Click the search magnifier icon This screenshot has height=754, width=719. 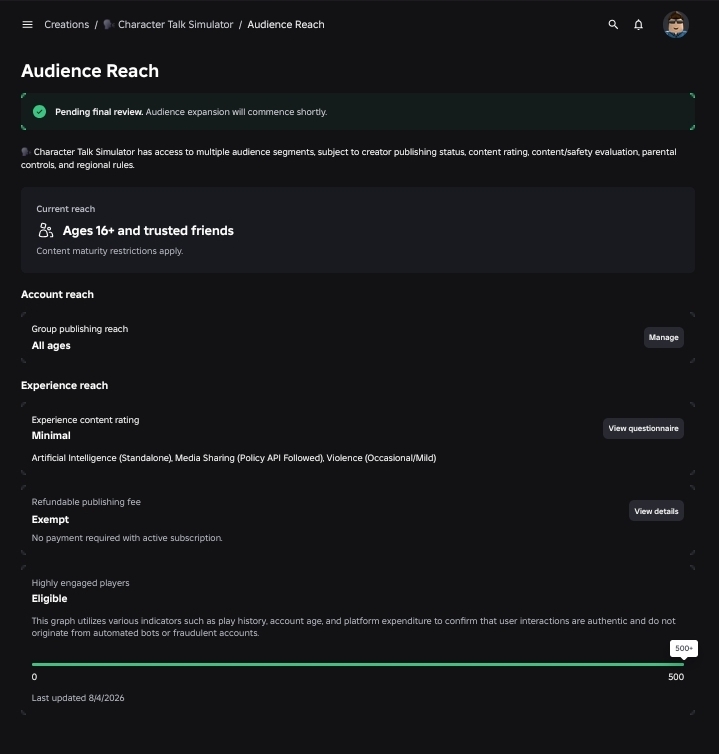[613, 25]
